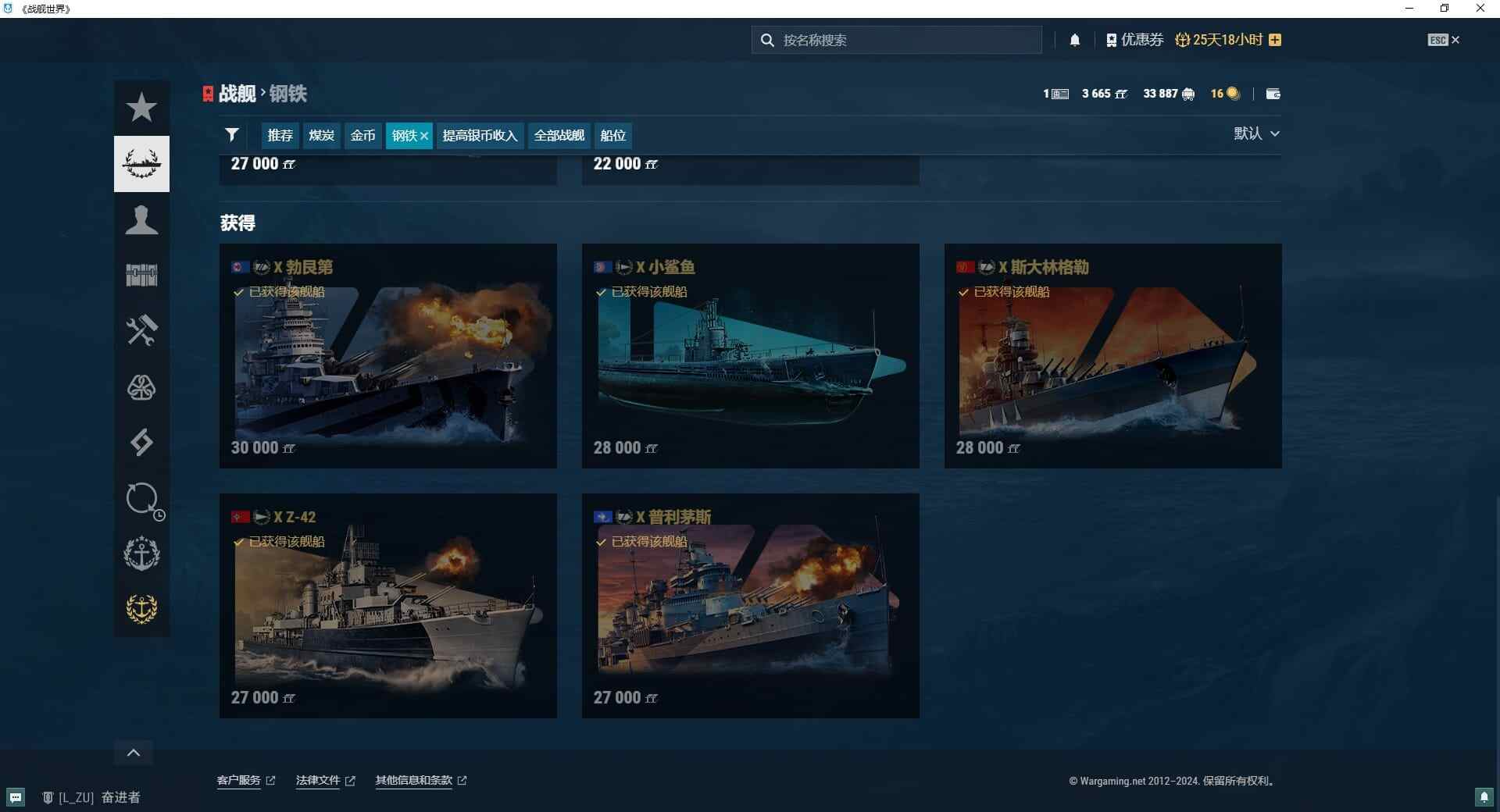Screen dimensions: 1500x812
Task: Open the featured items star section
Action: pos(141,108)
